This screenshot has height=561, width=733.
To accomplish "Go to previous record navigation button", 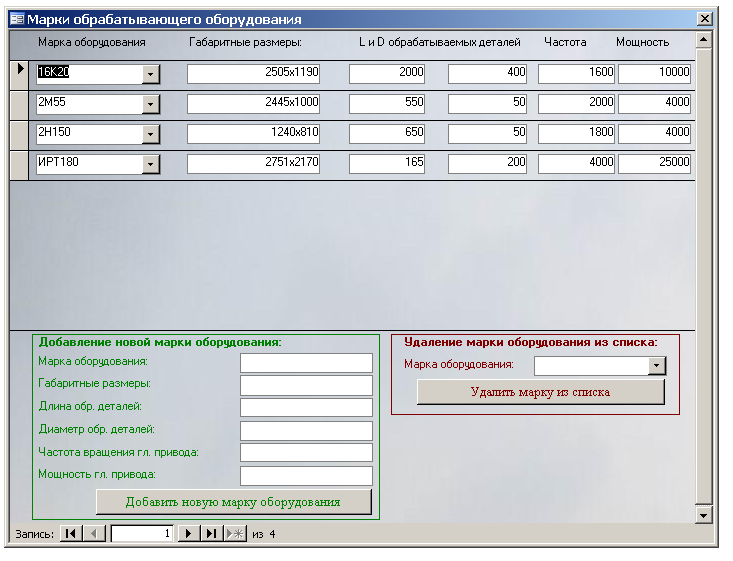I will pyautogui.click(x=95, y=533).
